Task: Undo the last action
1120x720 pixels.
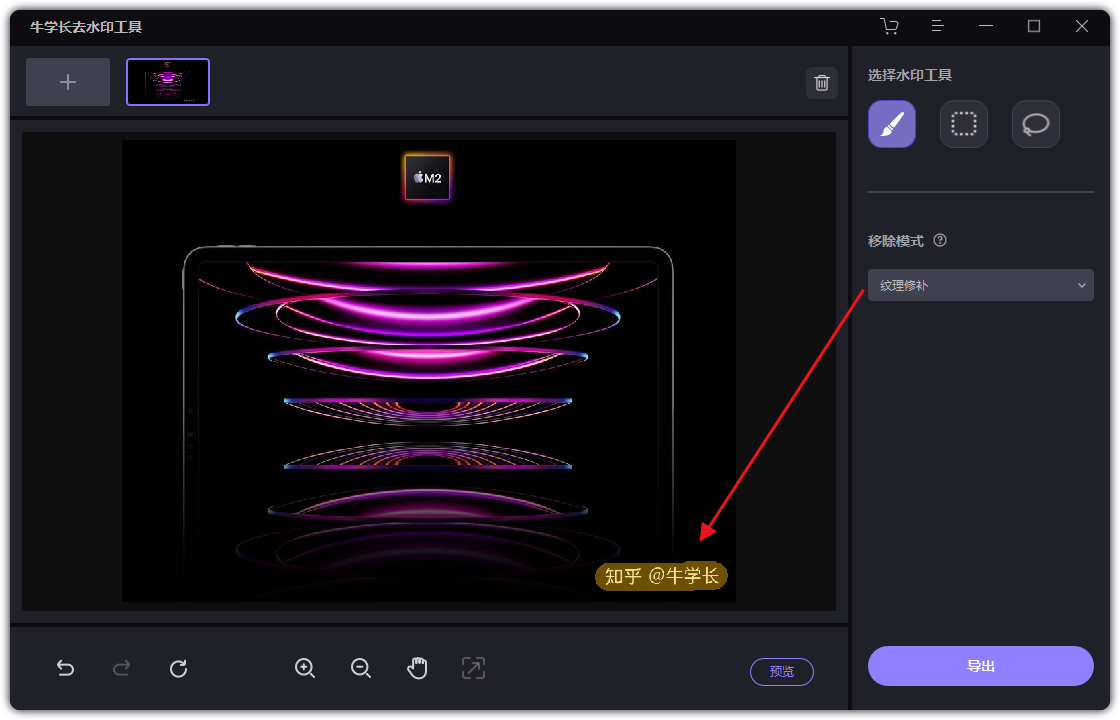Action: (65, 669)
